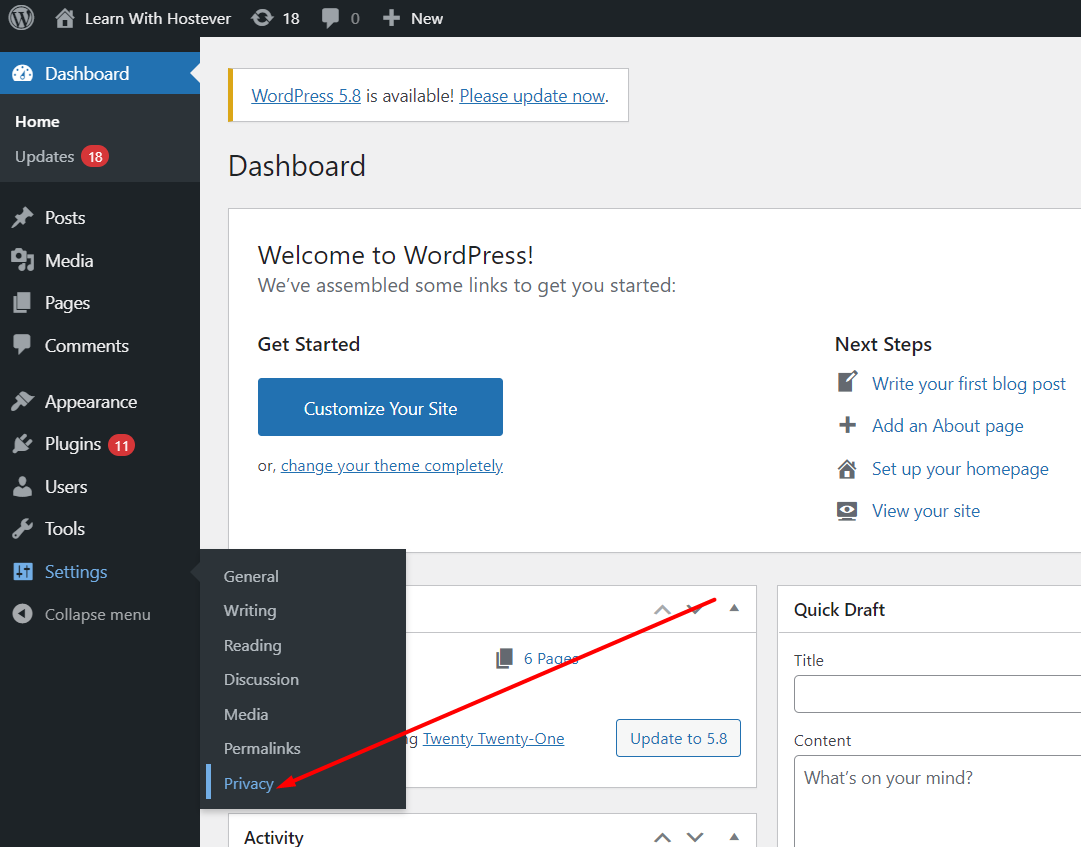Click the pages icon next to 6 Pages
The width and height of the screenshot is (1081, 847).
505,659
